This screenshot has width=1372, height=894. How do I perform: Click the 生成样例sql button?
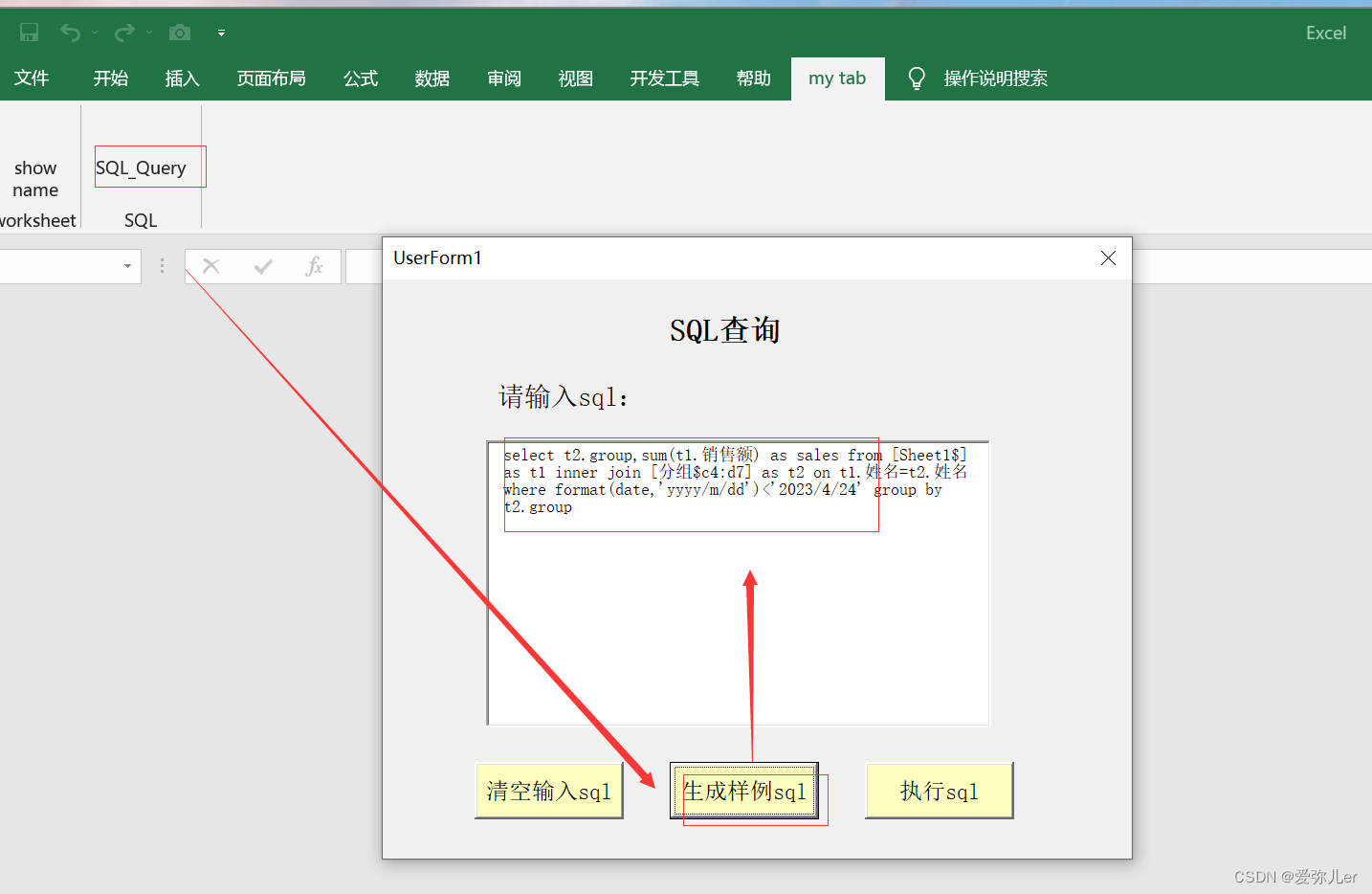(744, 791)
